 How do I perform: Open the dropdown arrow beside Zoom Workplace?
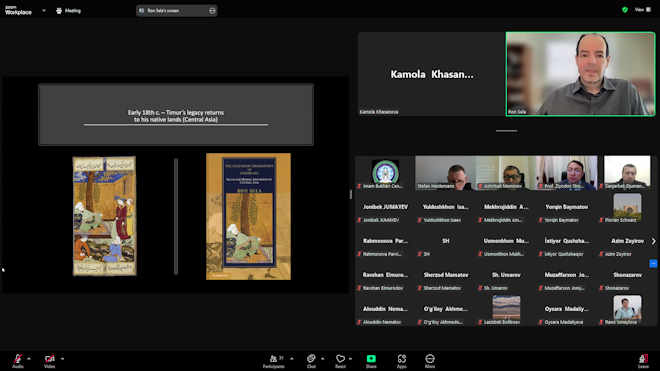(44, 11)
